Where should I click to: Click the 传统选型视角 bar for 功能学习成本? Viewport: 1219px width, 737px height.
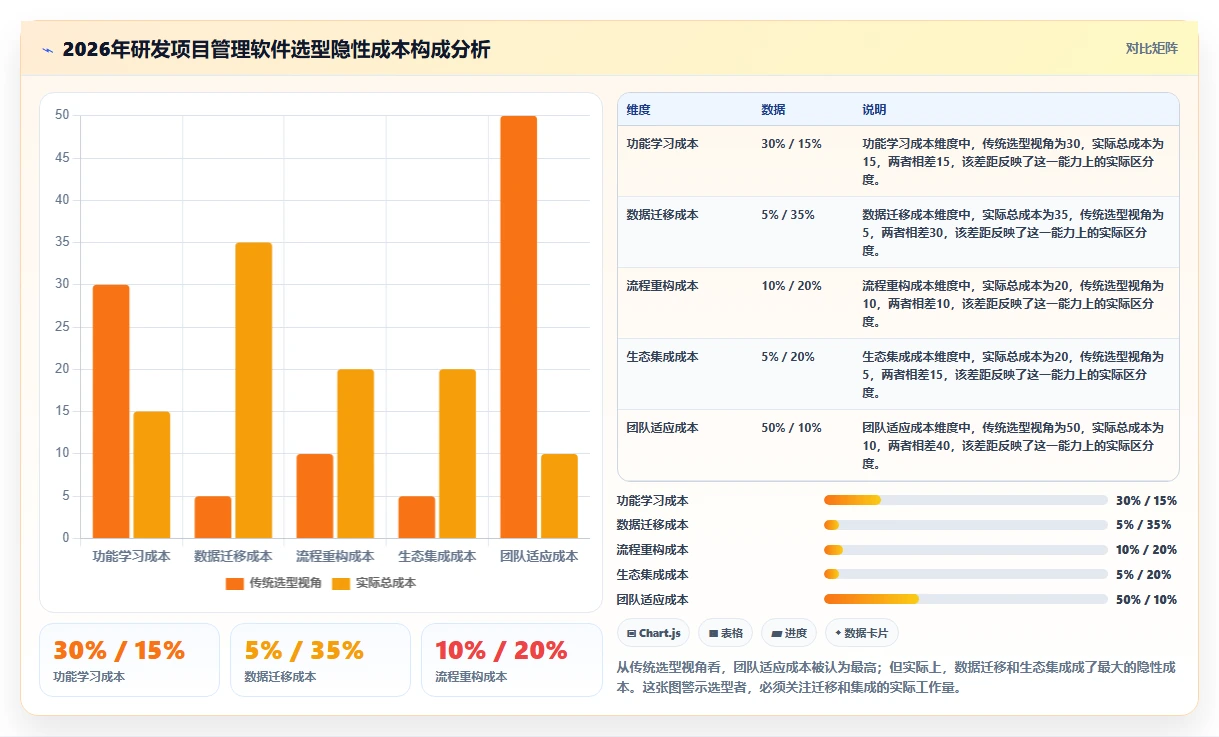[111, 411]
